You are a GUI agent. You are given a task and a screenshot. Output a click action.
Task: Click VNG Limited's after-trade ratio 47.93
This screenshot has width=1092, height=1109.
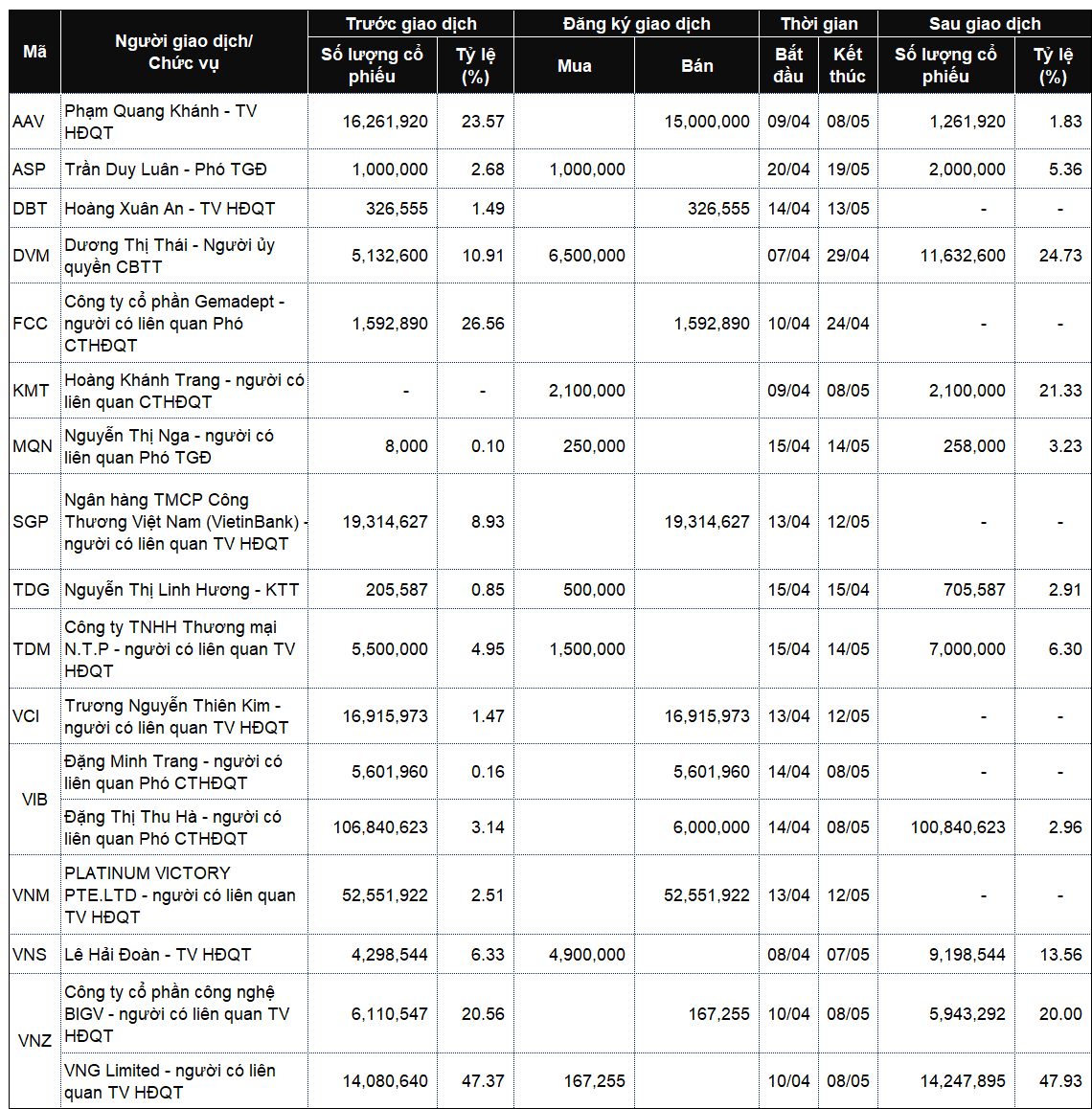click(x=1060, y=1081)
